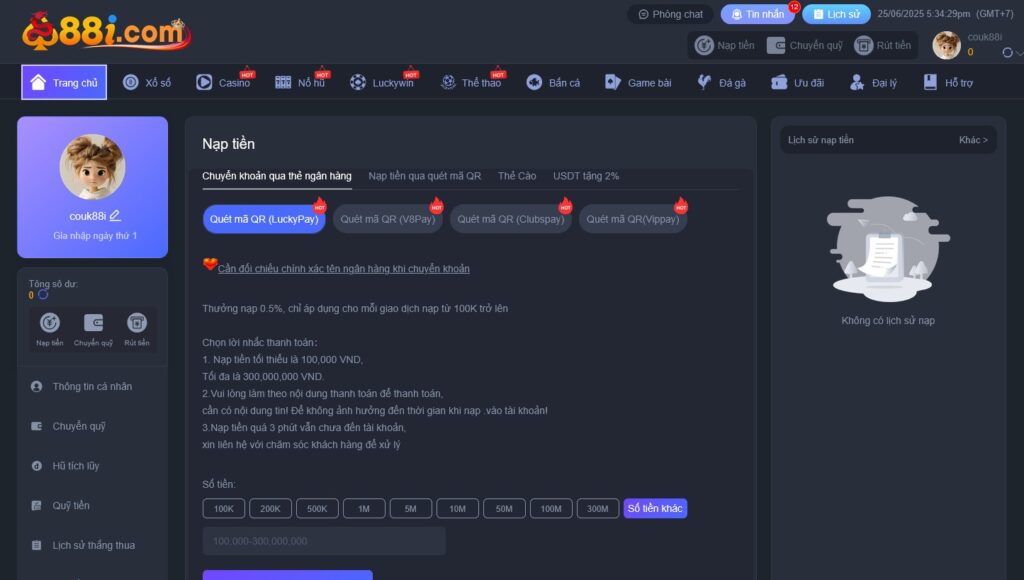Image resolution: width=1024 pixels, height=580 pixels.
Task: Select Số tiền khác option
Action: coord(655,509)
